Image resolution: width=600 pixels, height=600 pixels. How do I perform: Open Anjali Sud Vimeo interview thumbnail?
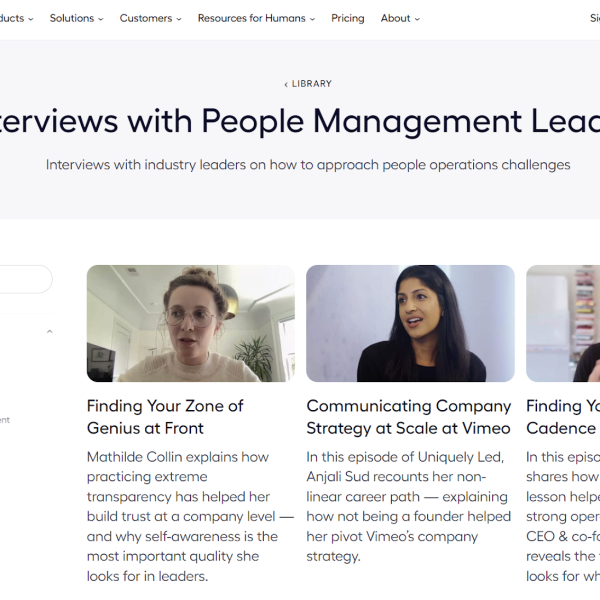pyautogui.click(x=410, y=323)
